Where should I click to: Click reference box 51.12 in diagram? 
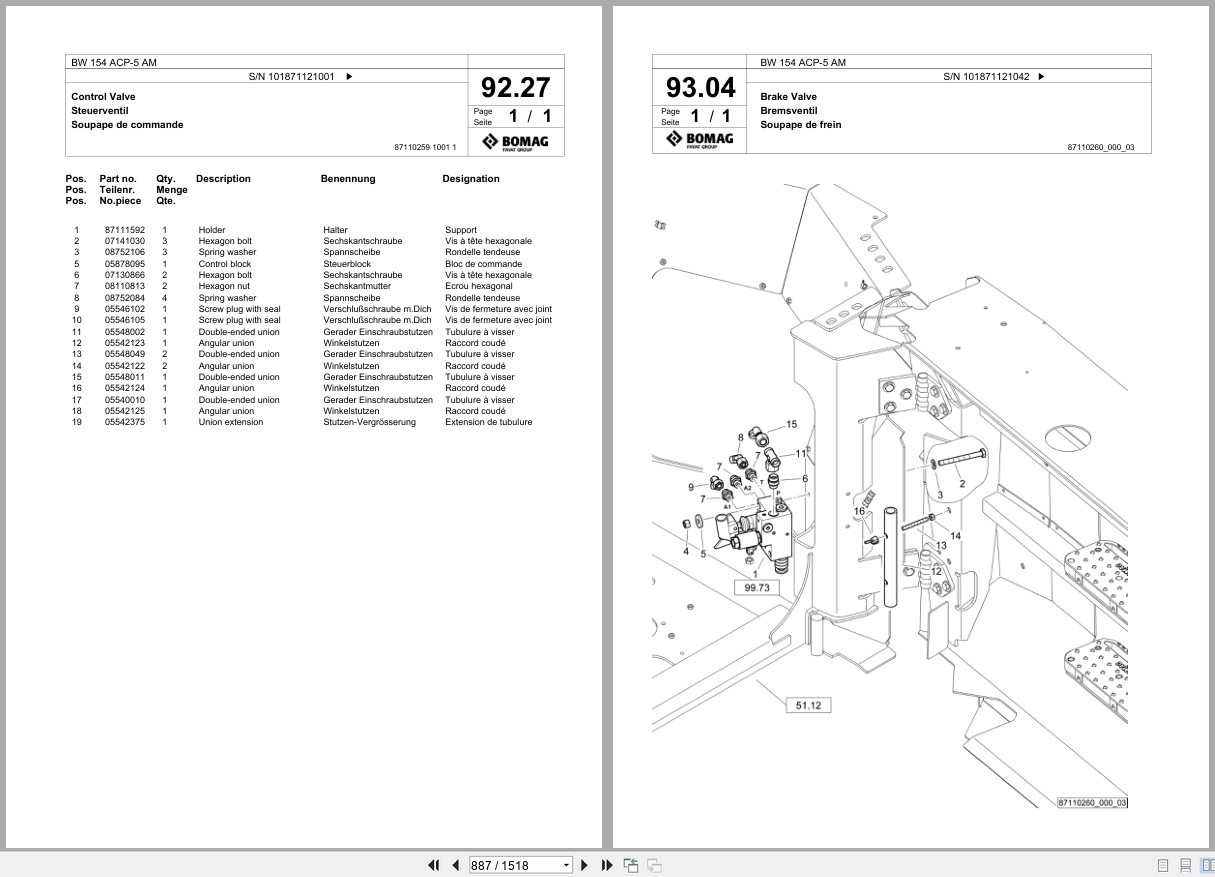click(808, 705)
